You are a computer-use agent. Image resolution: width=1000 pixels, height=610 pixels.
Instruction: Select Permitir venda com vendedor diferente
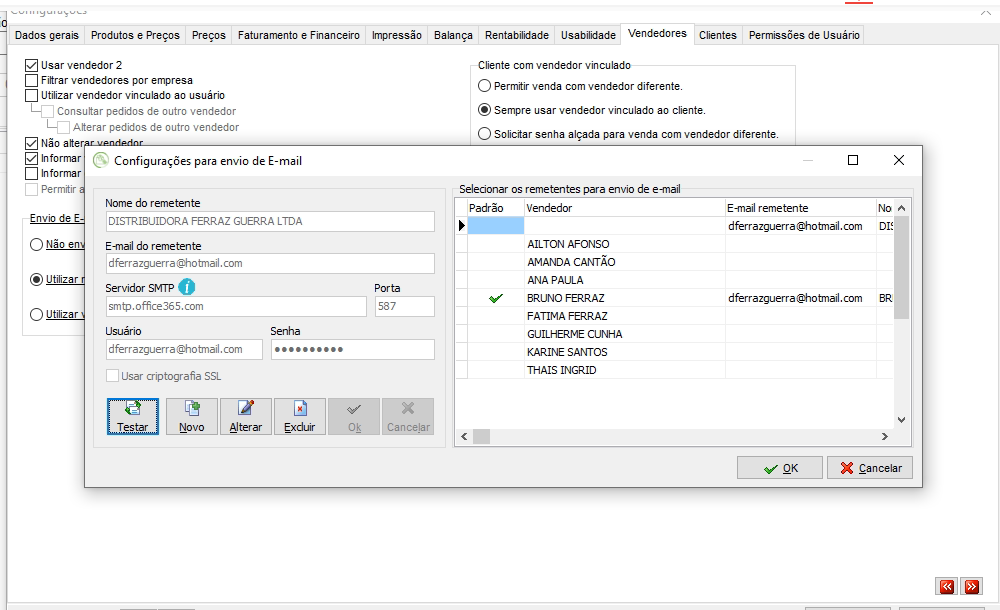click(485, 86)
